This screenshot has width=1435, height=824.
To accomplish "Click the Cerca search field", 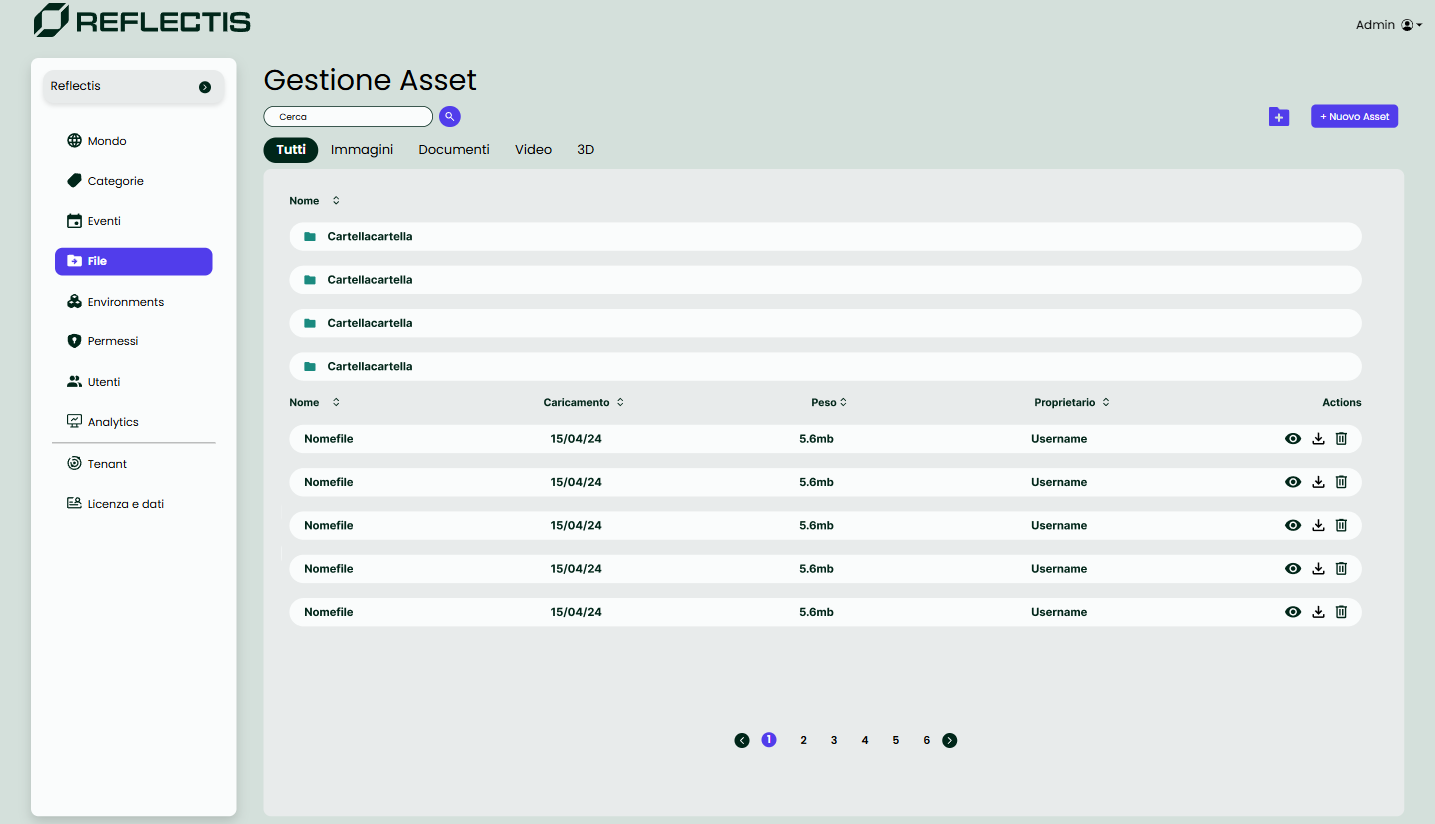I will (348, 117).
